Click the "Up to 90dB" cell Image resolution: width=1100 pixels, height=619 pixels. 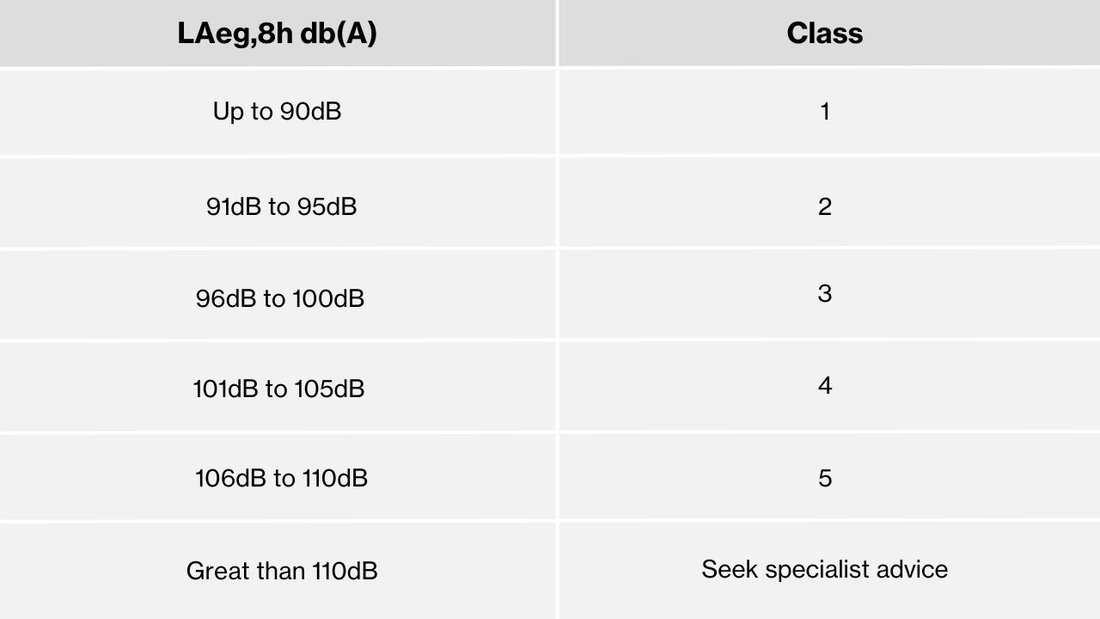tap(277, 111)
